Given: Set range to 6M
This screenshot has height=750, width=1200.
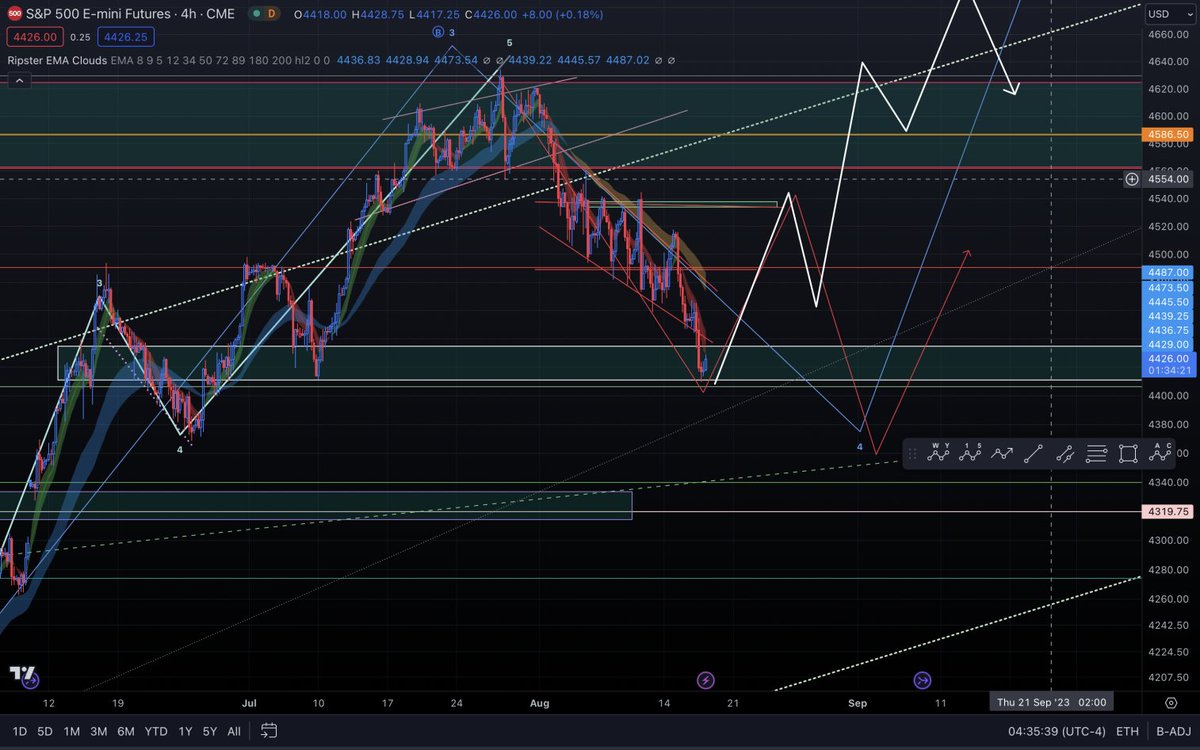Looking at the screenshot, I should click(x=125, y=731).
